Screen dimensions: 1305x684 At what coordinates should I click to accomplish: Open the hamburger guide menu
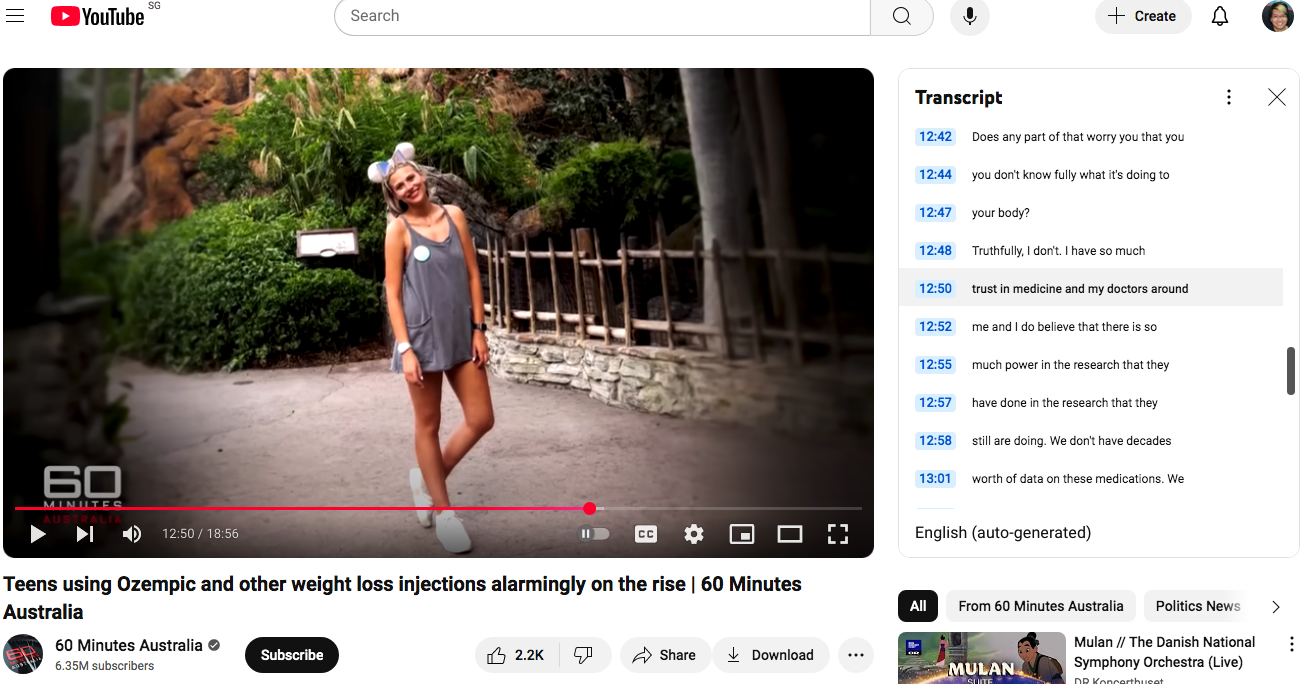[15, 16]
